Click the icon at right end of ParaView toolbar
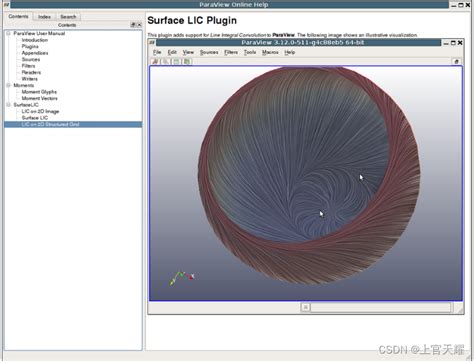The width and height of the screenshot is (474, 361). (x=457, y=62)
